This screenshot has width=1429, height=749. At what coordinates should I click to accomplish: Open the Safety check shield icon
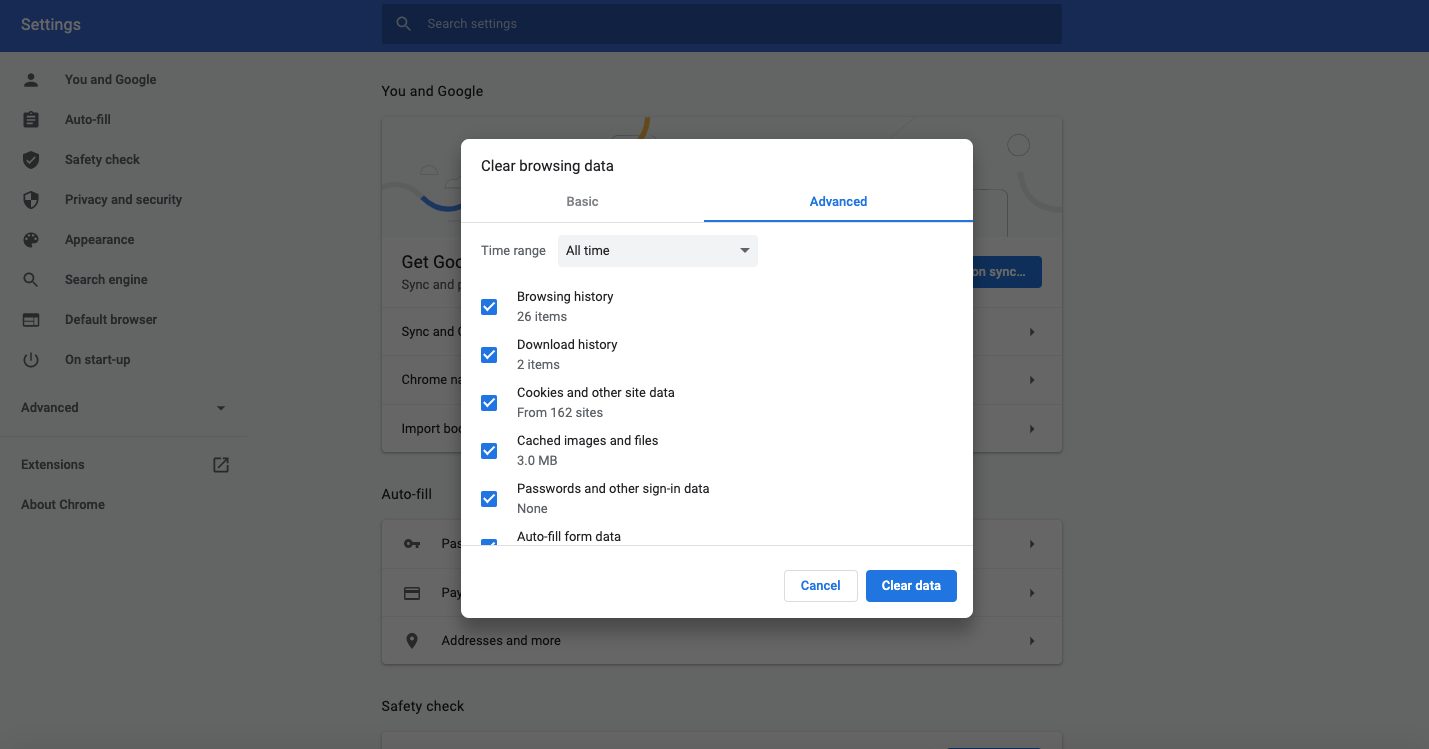[31, 160]
